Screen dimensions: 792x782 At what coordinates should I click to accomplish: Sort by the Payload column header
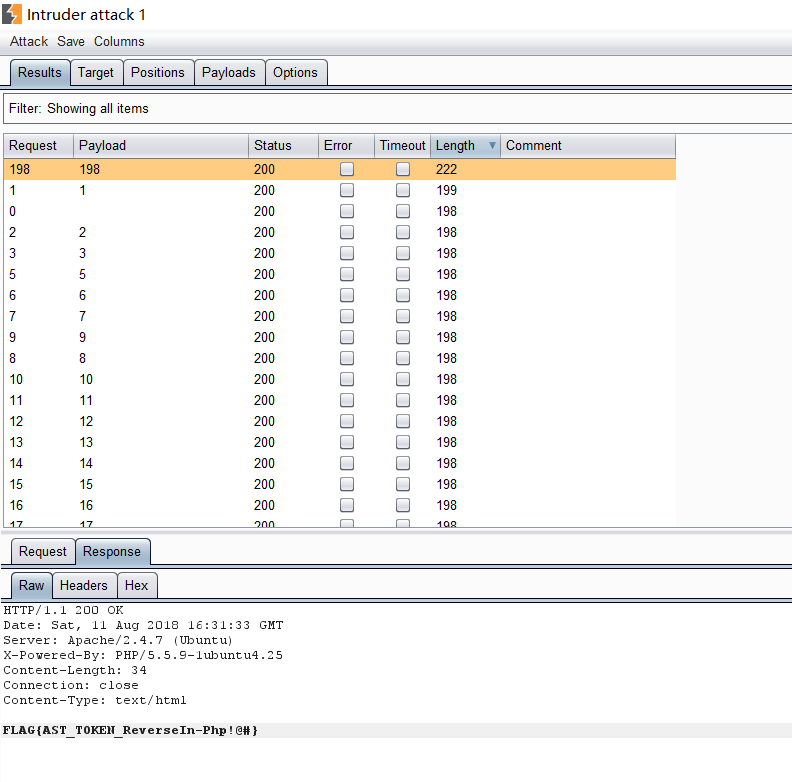(161, 145)
